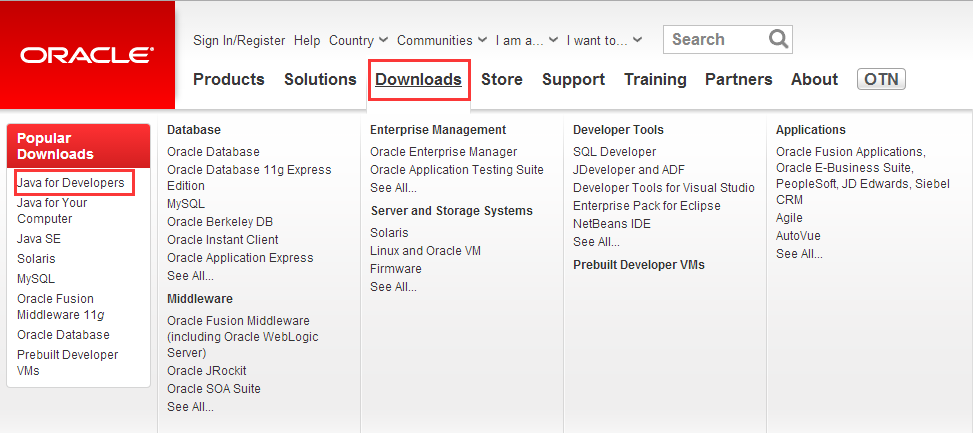Select Enterprise Pack for Eclipse
Screen dimensions: 973x433
pos(647,205)
